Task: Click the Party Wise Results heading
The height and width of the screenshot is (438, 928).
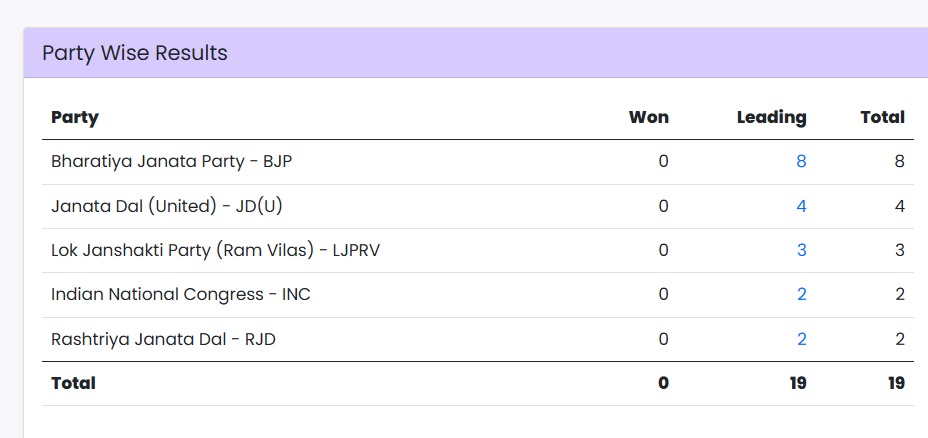Action: pyautogui.click(x=135, y=53)
